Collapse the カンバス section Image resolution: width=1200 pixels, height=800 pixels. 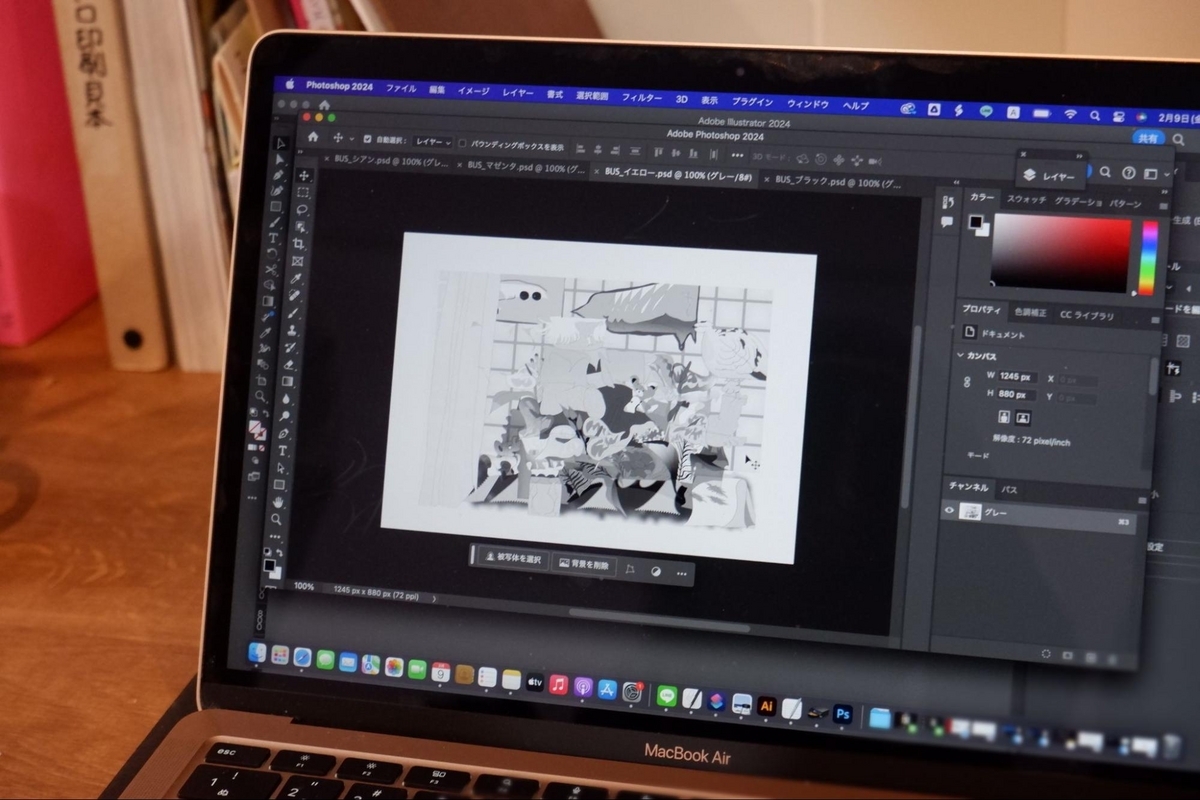pos(962,356)
